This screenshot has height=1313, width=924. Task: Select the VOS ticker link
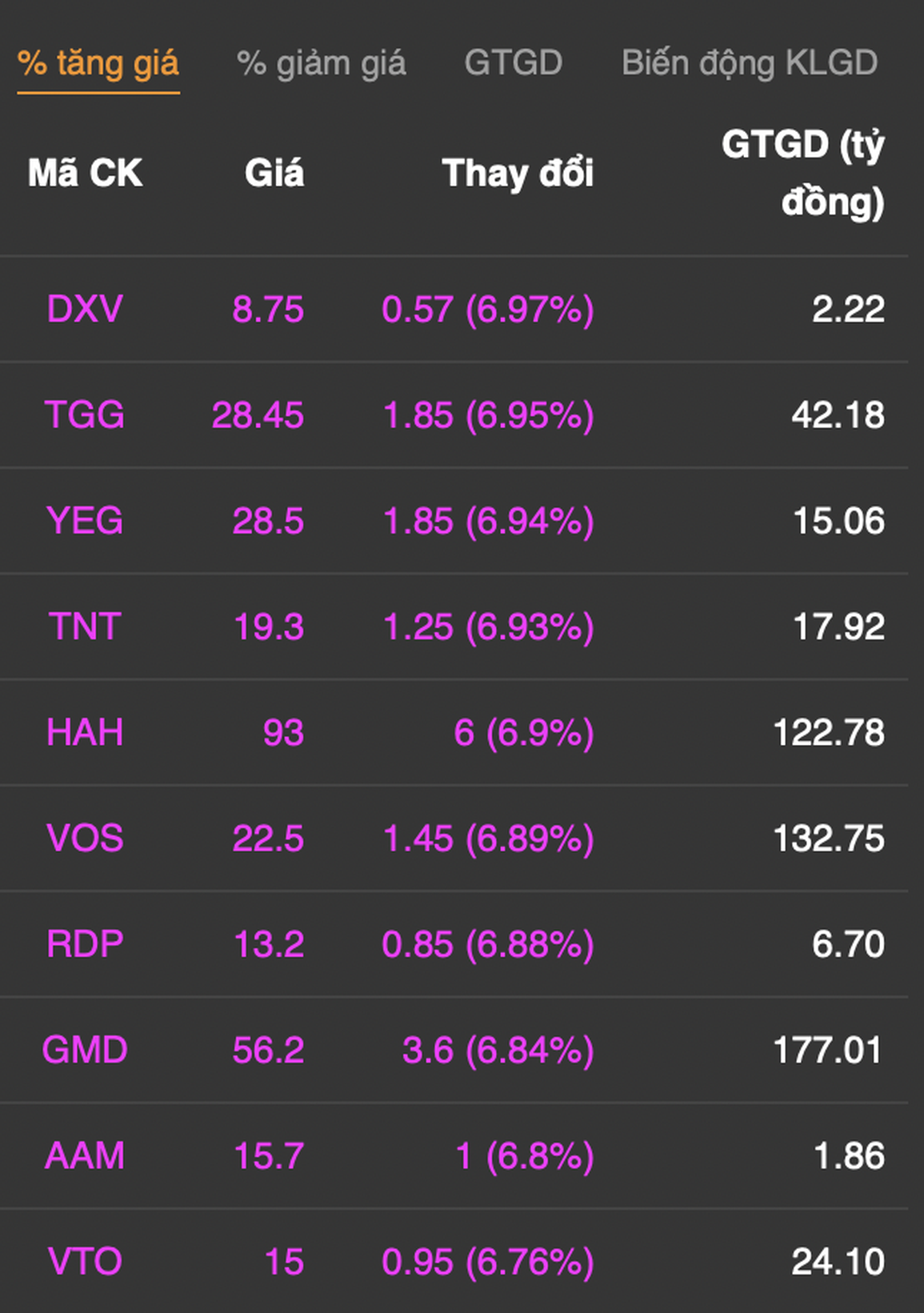click(85, 839)
